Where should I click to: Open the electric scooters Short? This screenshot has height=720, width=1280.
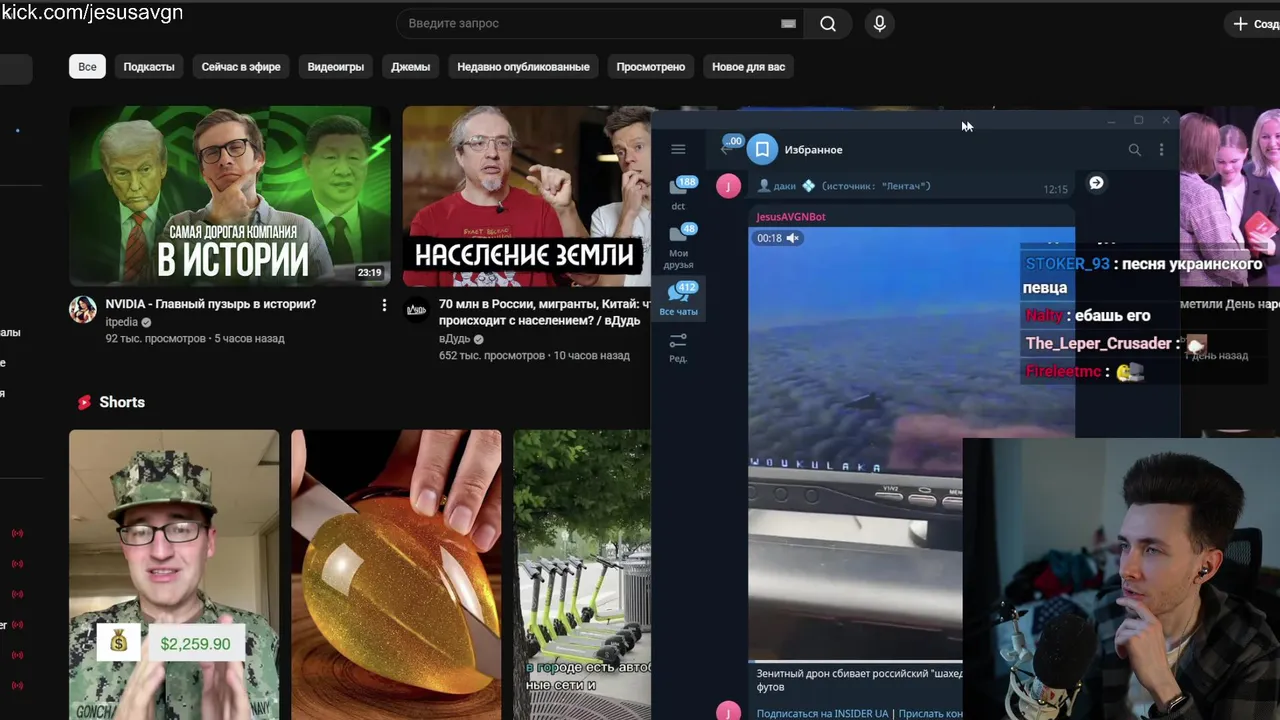point(582,574)
